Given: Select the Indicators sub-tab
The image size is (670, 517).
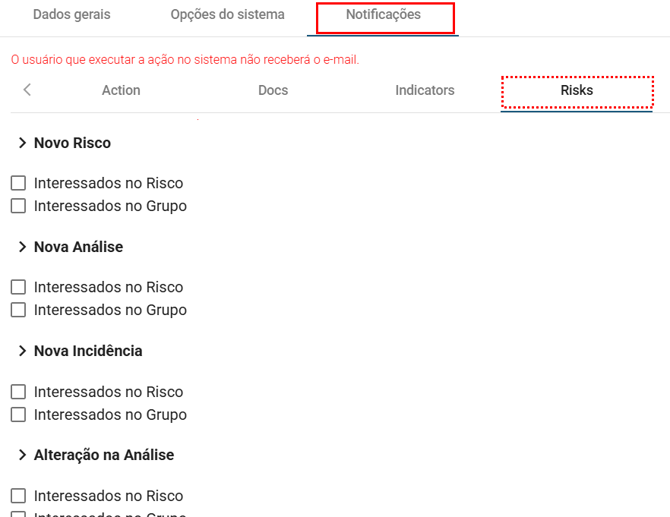Looking at the screenshot, I should (424, 90).
